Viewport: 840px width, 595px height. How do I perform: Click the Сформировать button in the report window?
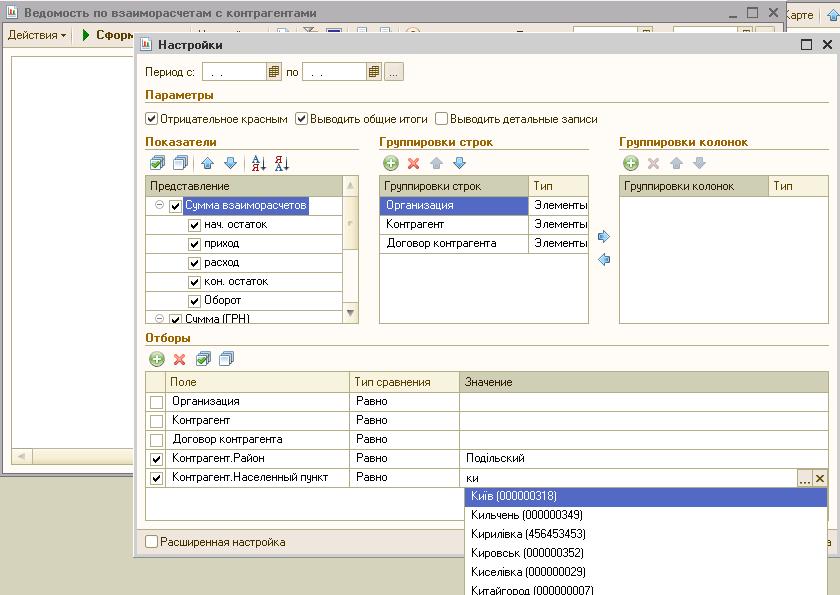[x=106, y=35]
